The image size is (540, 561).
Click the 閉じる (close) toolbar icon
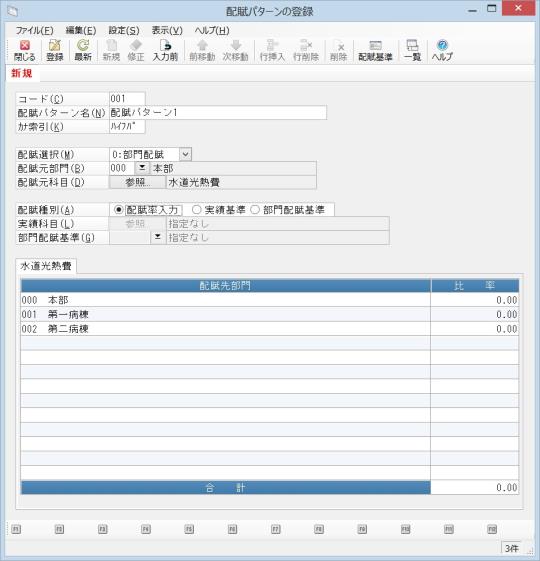[x=24, y=50]
